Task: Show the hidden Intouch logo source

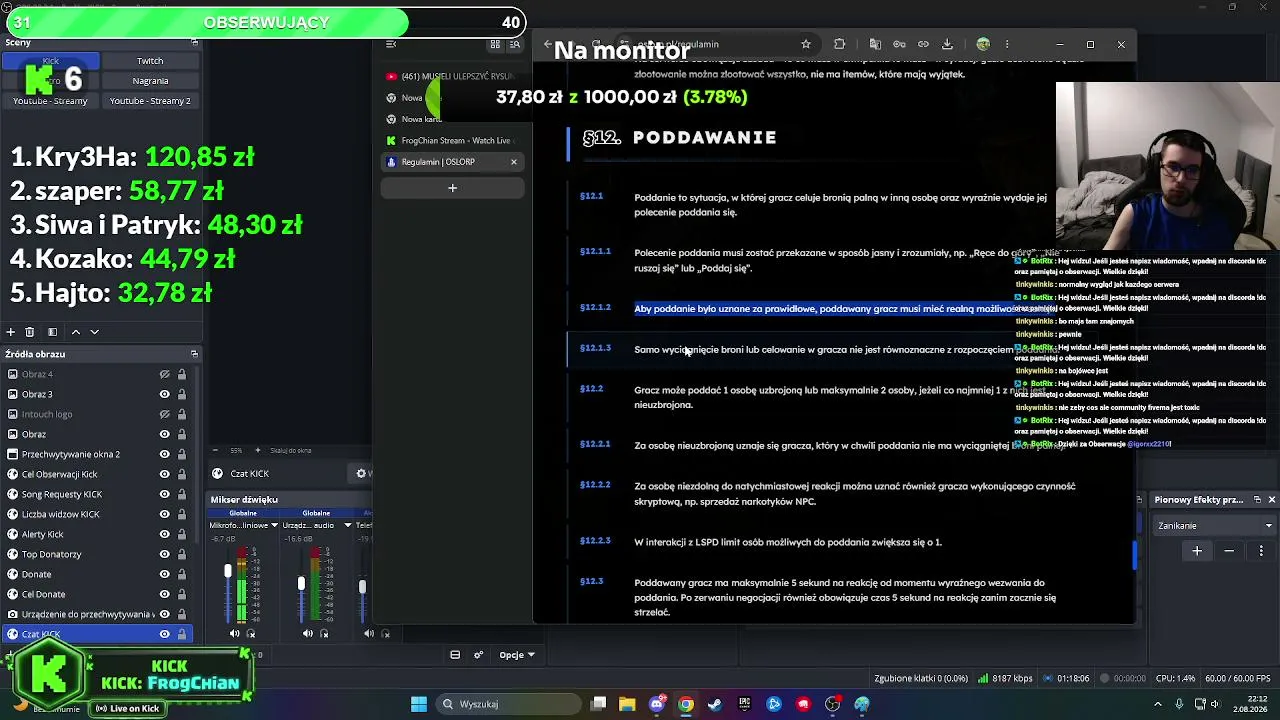Action: point(164,414)
